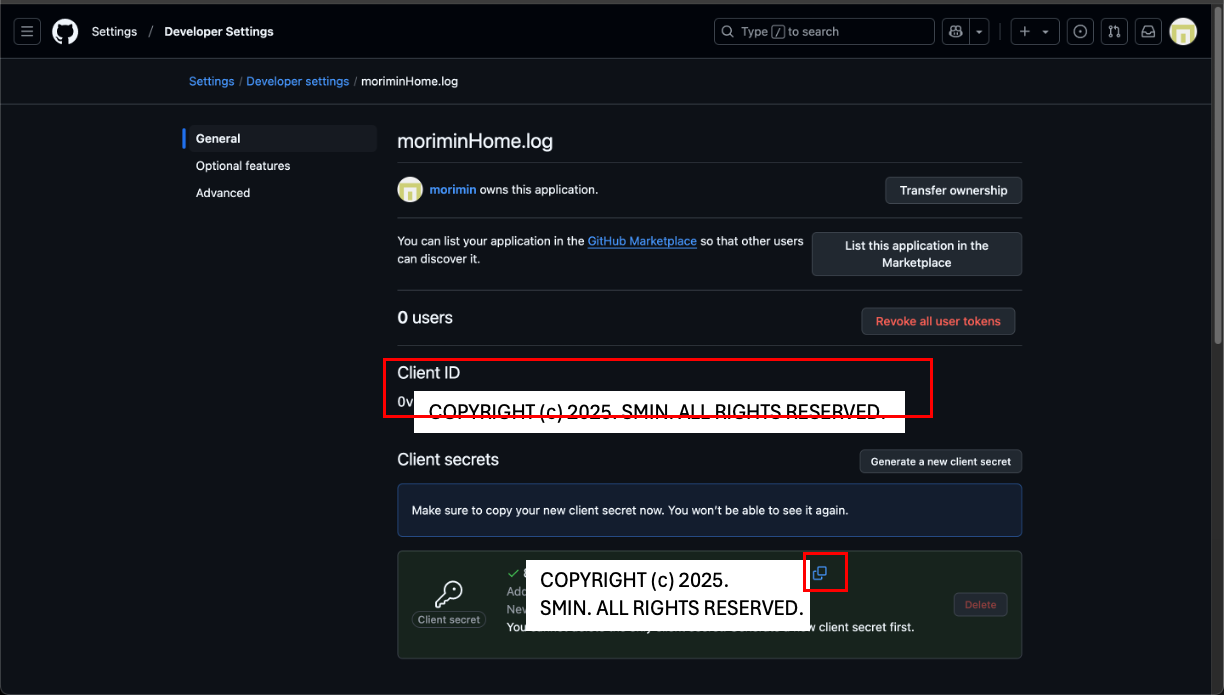Focus the 'Type / to search' field

click(x=824, y=32)
